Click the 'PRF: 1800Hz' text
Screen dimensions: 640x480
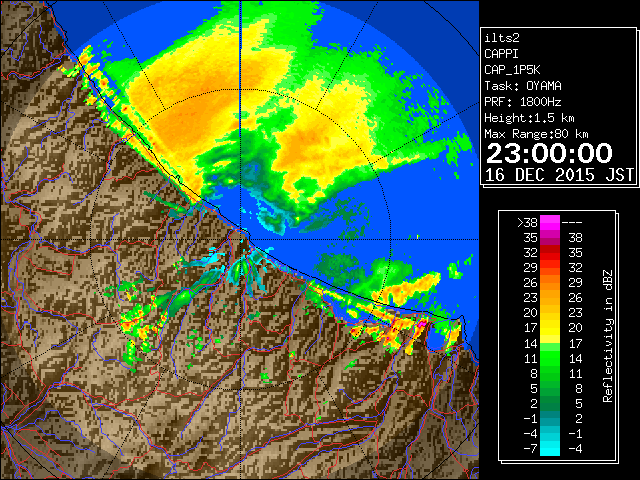523,102
